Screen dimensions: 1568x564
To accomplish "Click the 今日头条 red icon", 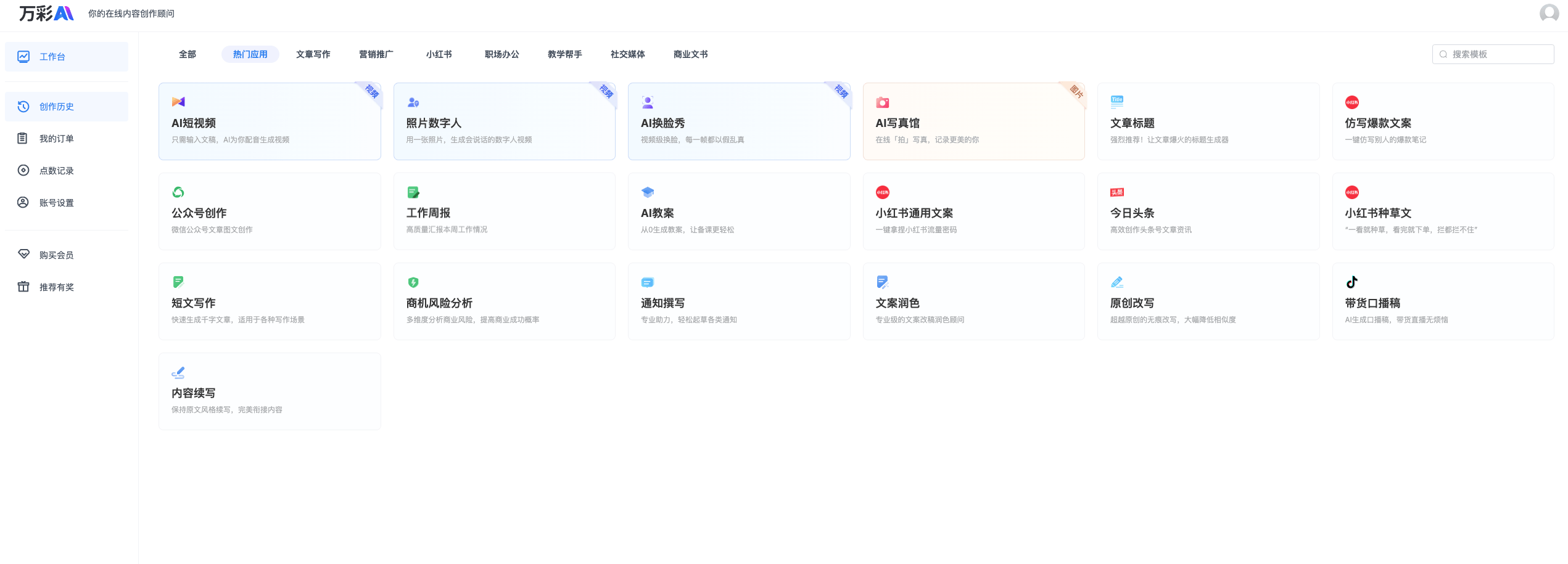I will (1117, 192).
